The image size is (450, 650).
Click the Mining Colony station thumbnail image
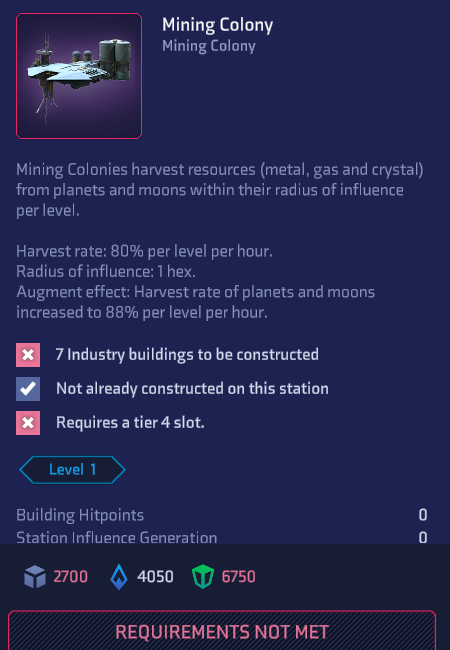(x=79, y=76)
